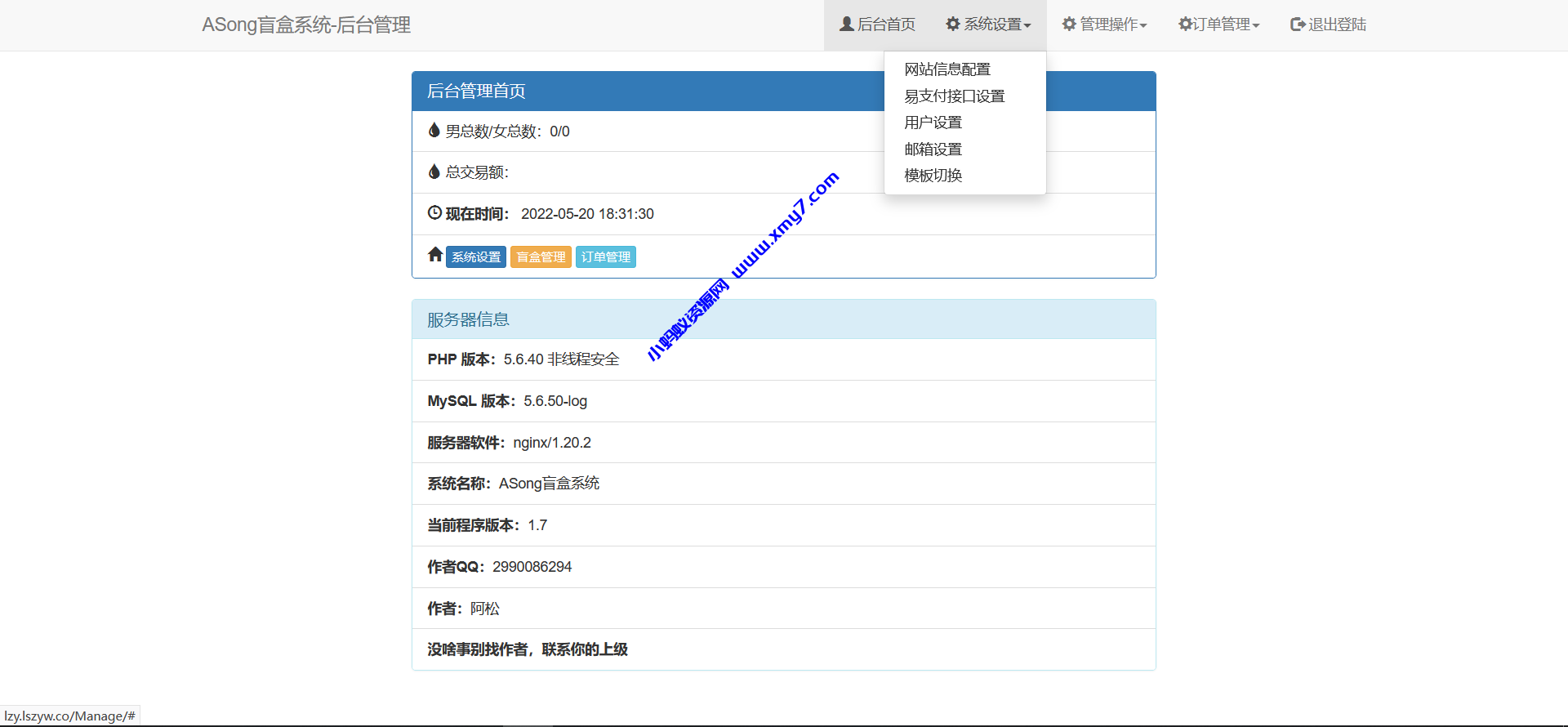Expand the 管理操作 dropdown caret
Image resolution: width=1568 pixels, height=727 pixels.
(x=1143, y=26)
